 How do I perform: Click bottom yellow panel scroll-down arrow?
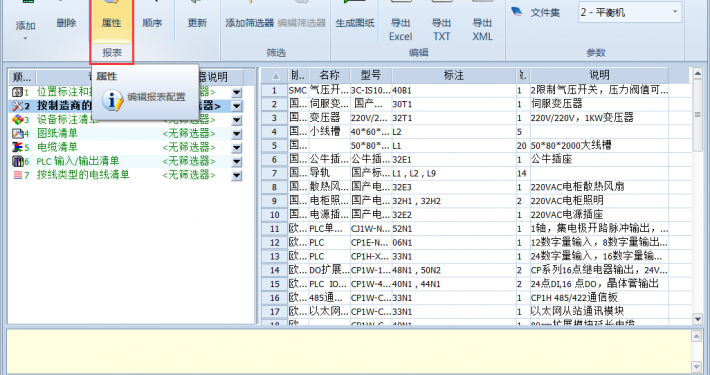[697, 366]
